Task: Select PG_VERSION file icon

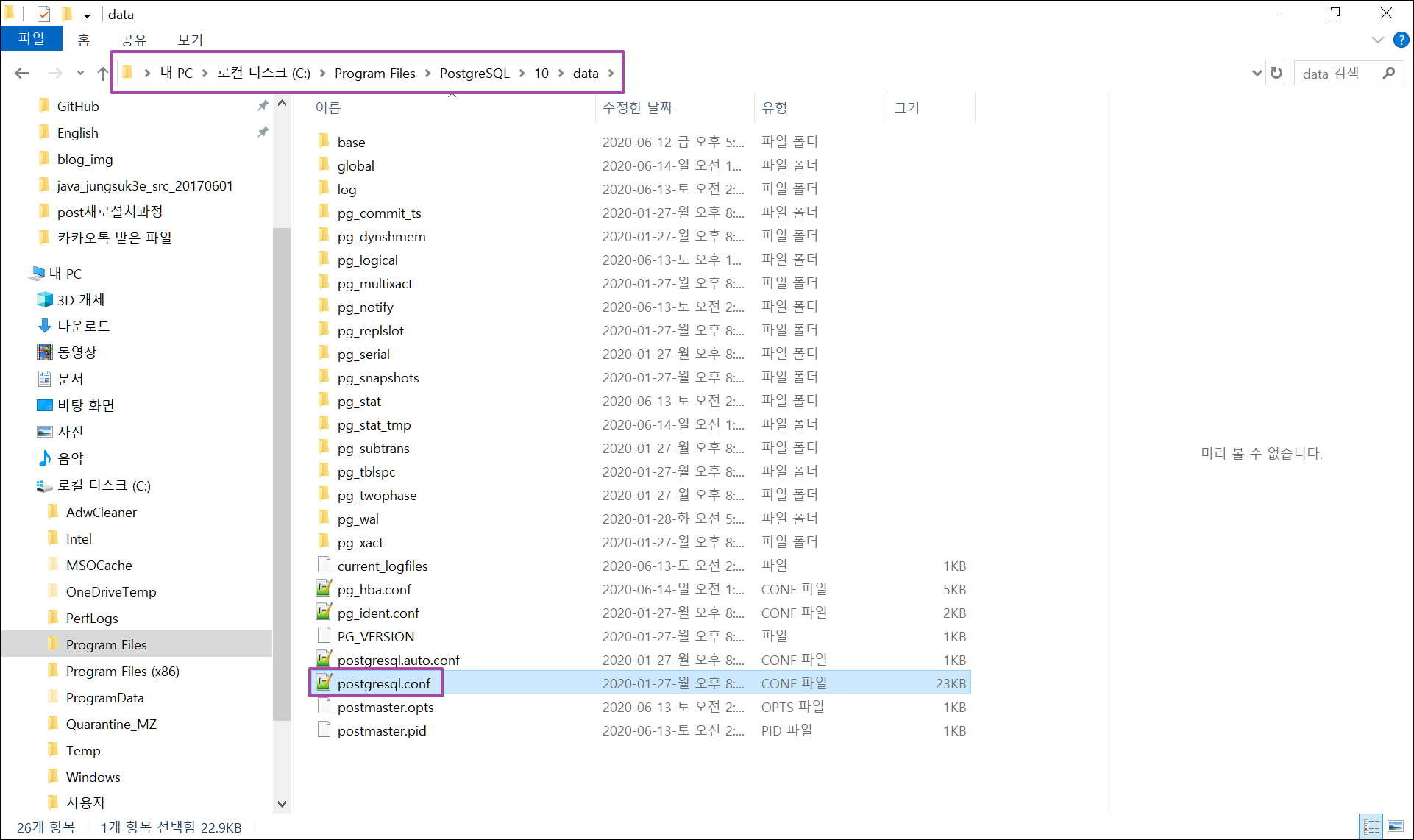Action: [x=324, y=636]
